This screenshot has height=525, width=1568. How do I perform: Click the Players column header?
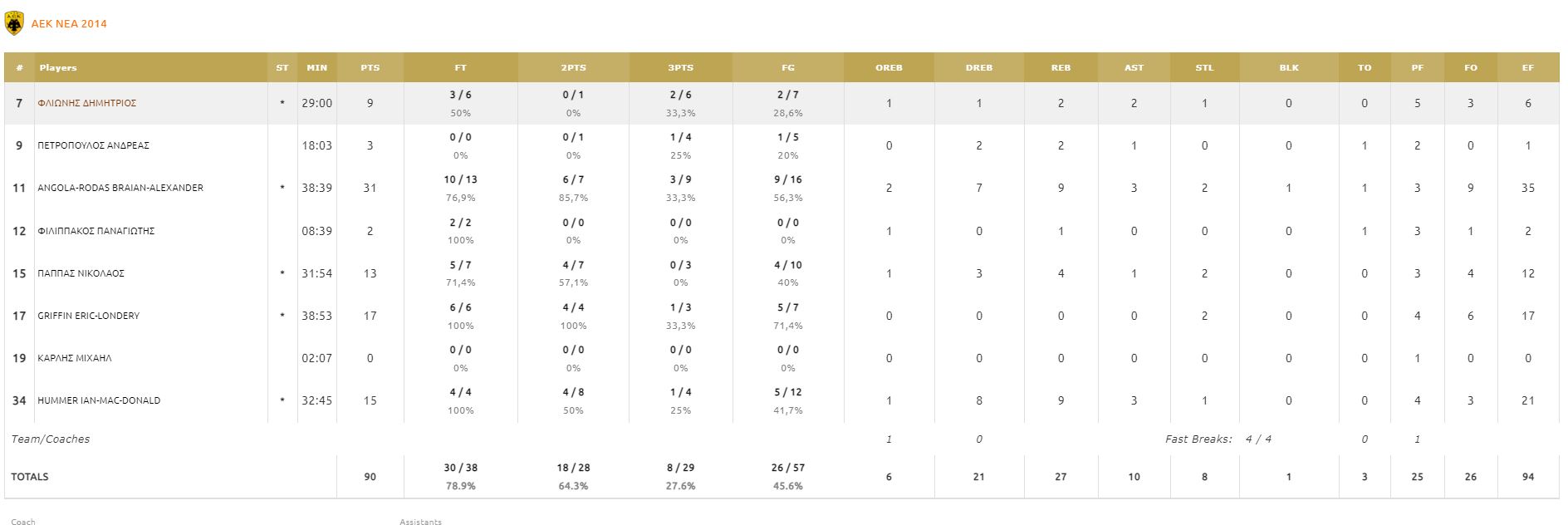tap(58, 67)
